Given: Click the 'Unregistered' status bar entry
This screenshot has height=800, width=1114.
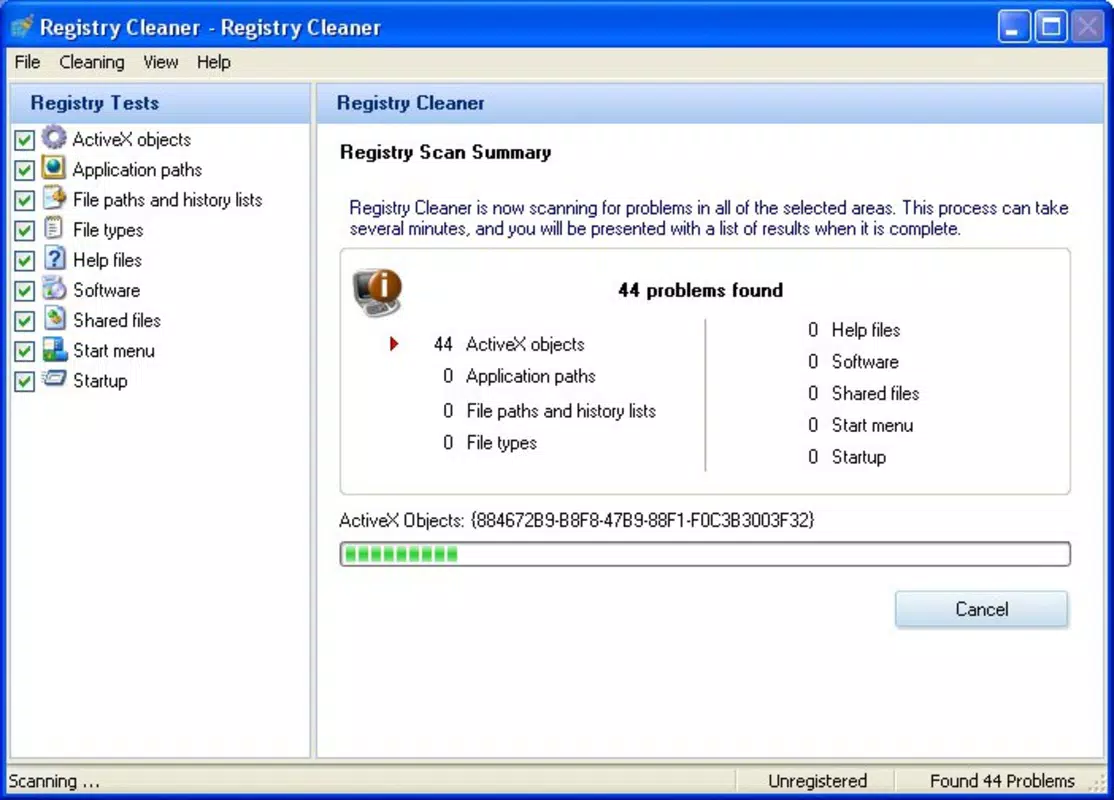Looking at the screenshot, I should tap(817, 781).
